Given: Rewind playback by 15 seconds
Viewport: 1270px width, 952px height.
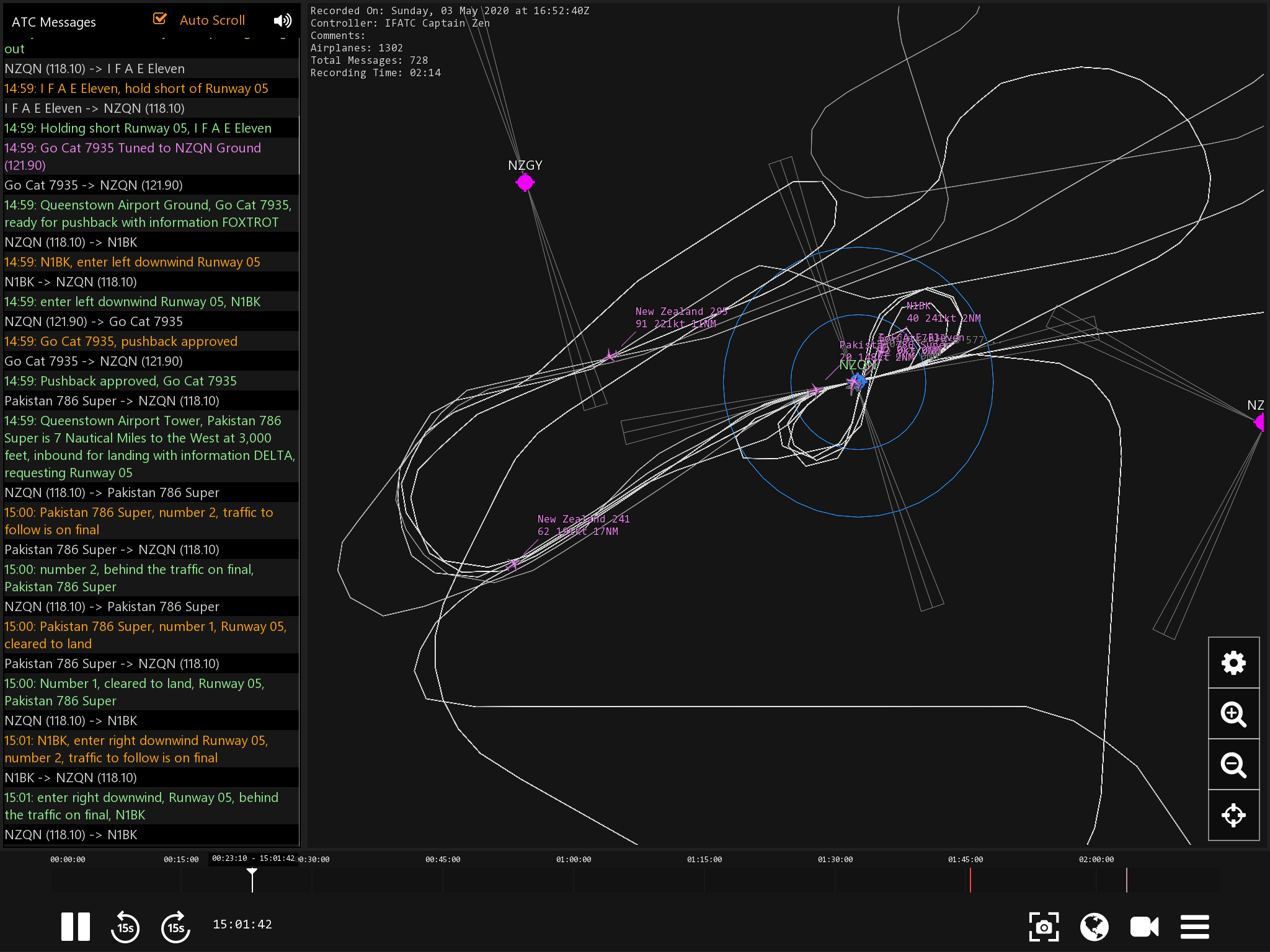Looking at the screenshot, I should tap(125, 927).
